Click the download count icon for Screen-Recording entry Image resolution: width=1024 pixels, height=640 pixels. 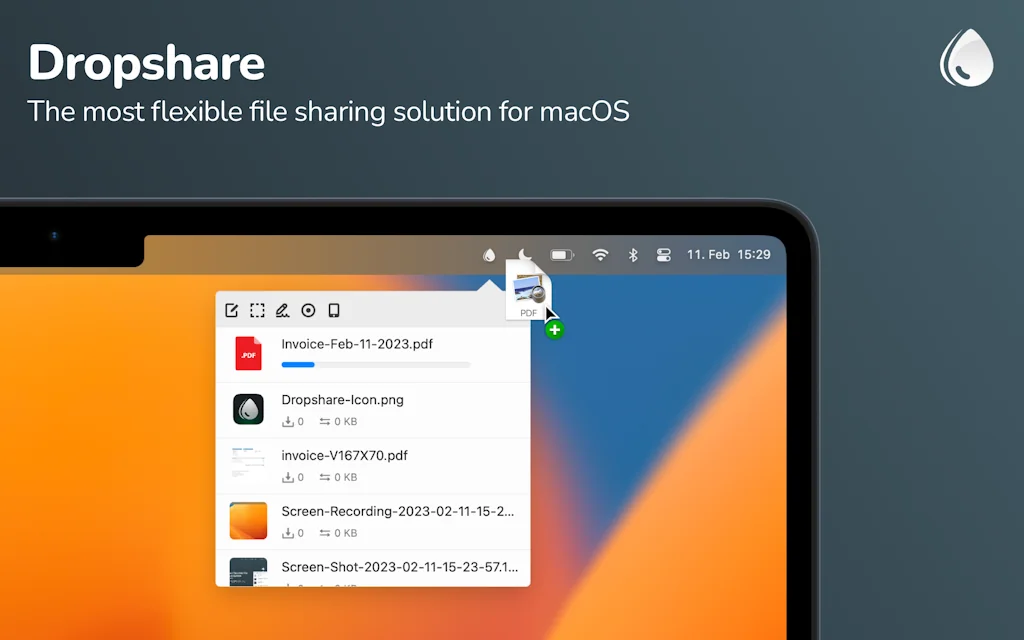click(x=287, y=533)
